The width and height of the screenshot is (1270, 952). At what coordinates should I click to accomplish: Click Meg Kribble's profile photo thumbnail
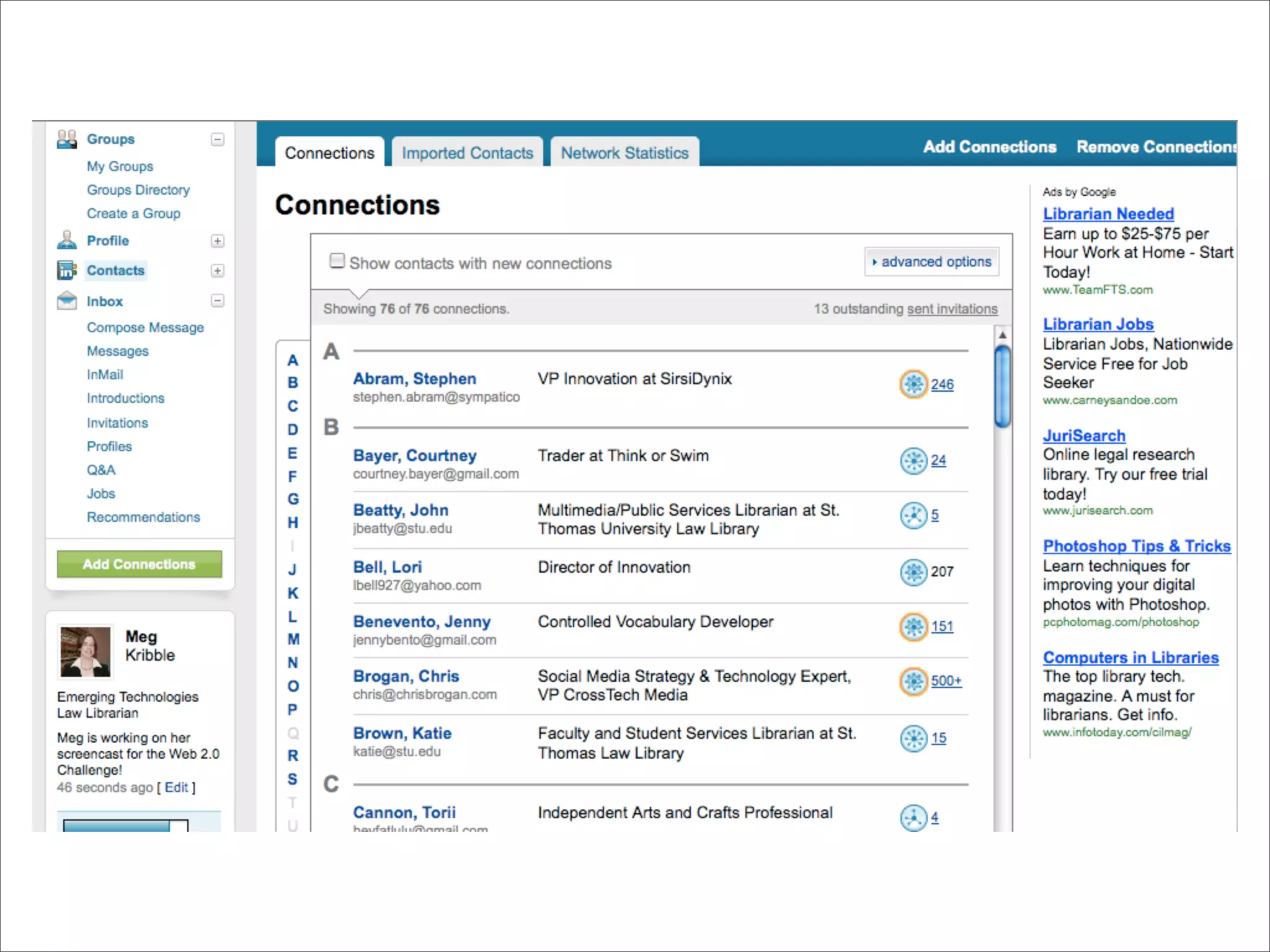86,651
